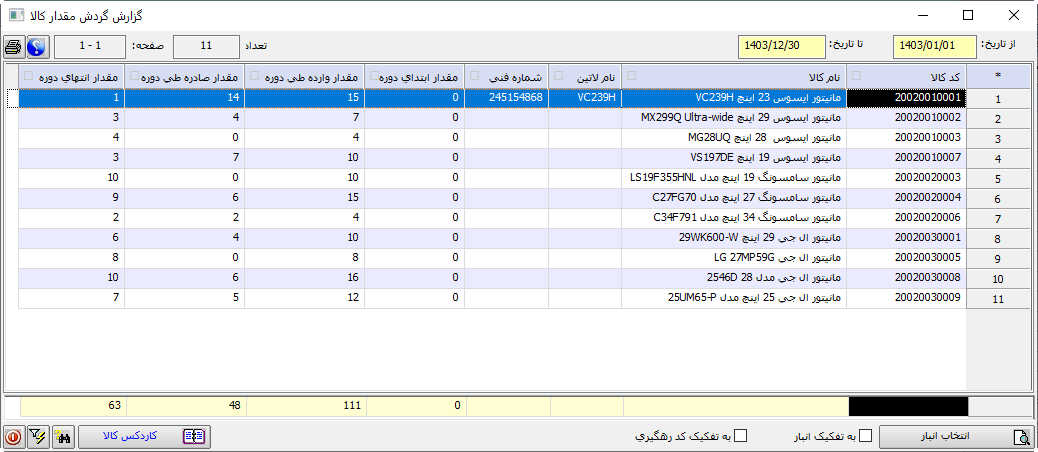This screenshot has height=452, width=1038.
Task: Click the printer icon to print report
Action: coord(14,47)
